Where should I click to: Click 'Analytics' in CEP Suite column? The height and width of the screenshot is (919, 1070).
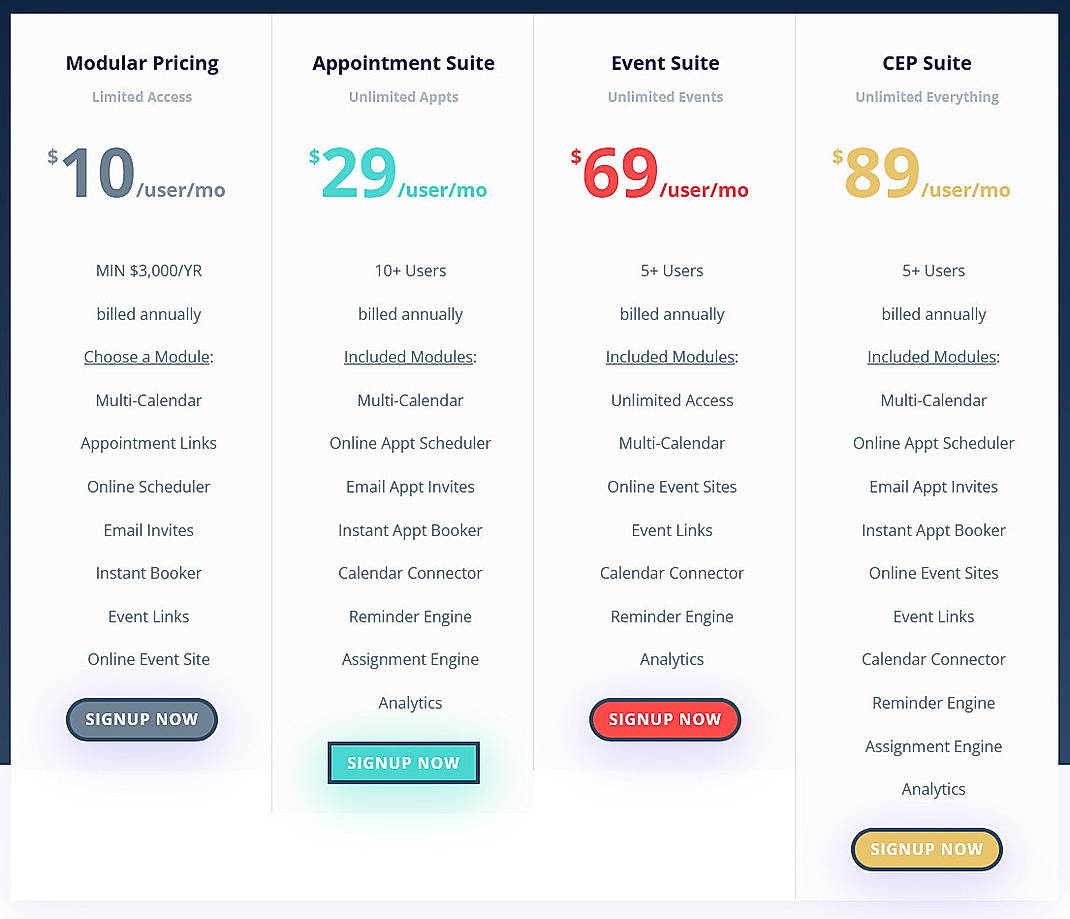coord(934,789)
